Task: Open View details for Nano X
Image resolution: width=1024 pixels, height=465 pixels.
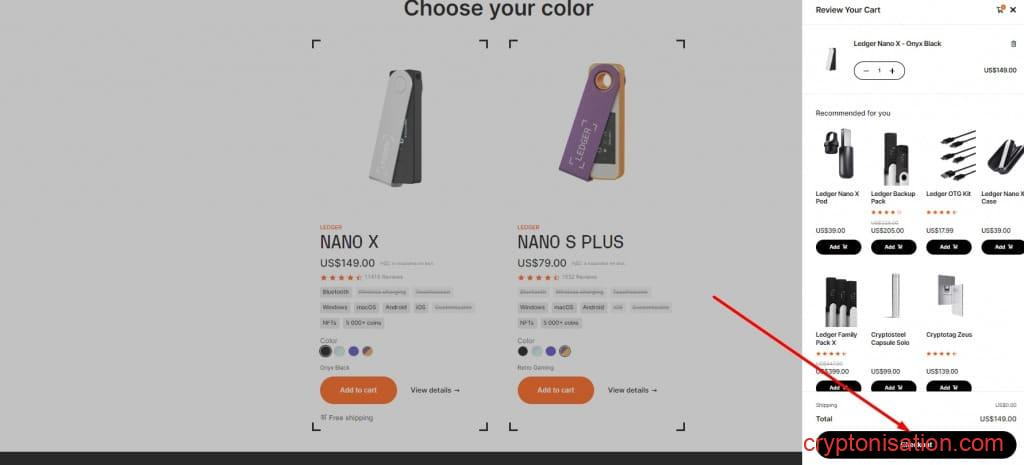Action: pos(435,390)
